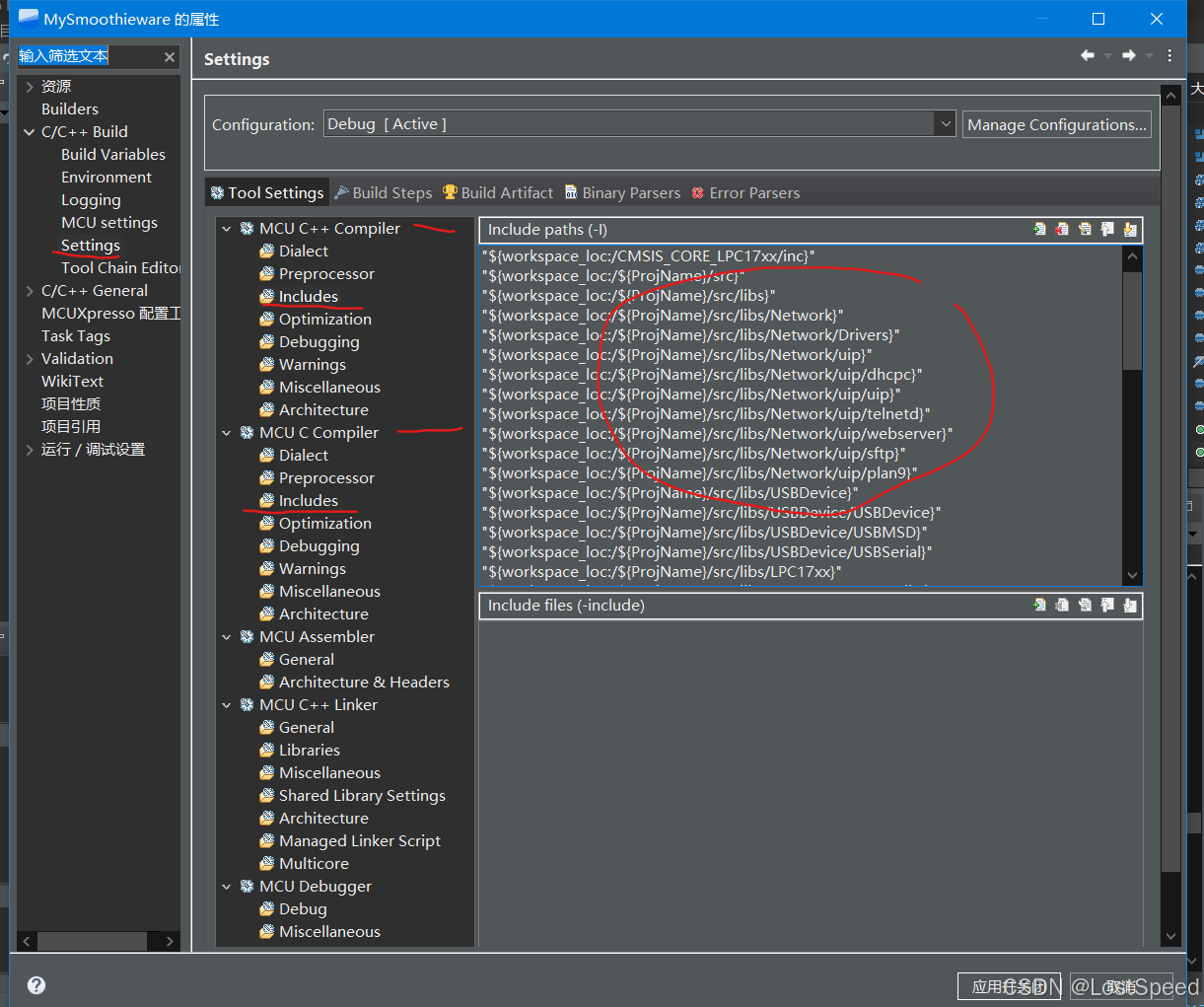Open Managed Linker Script settings
The height and width of the screenshot is (1007, 1204).
click(x=359, y=841)
